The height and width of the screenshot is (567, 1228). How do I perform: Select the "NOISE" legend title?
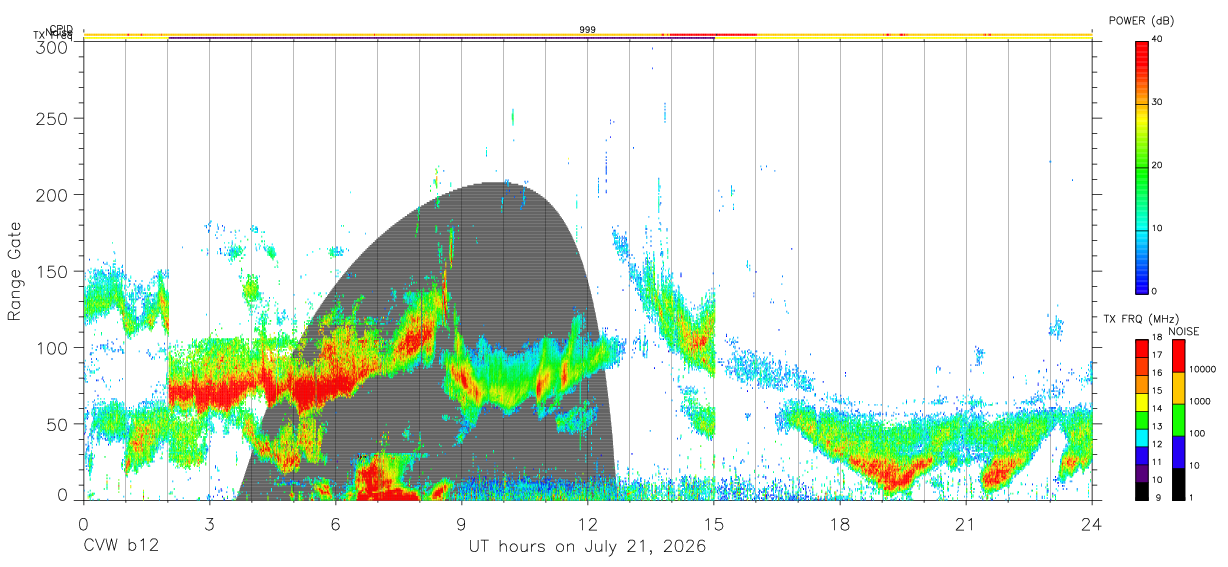point(1184,331)
